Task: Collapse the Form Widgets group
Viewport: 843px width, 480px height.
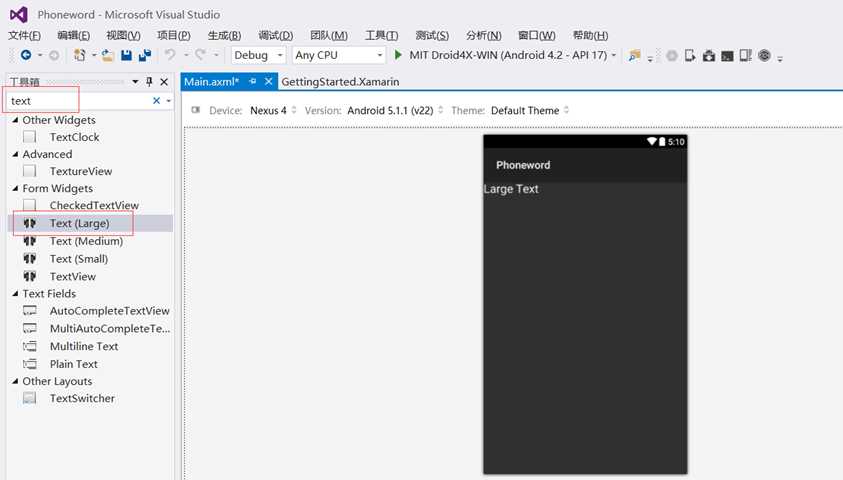Action: point(15,188)
